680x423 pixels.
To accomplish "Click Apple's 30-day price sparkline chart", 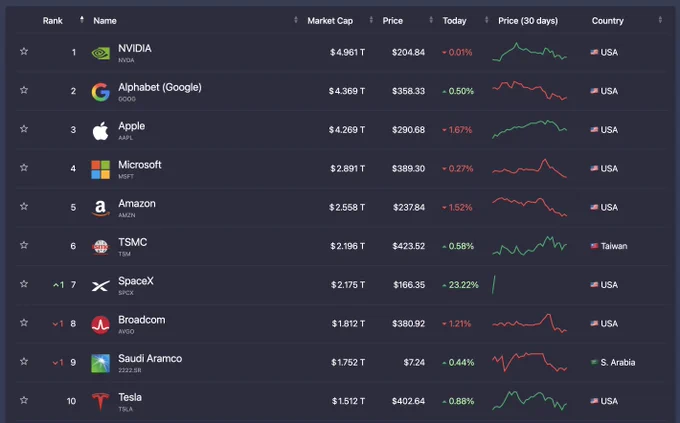I will [x=530, y=129].
